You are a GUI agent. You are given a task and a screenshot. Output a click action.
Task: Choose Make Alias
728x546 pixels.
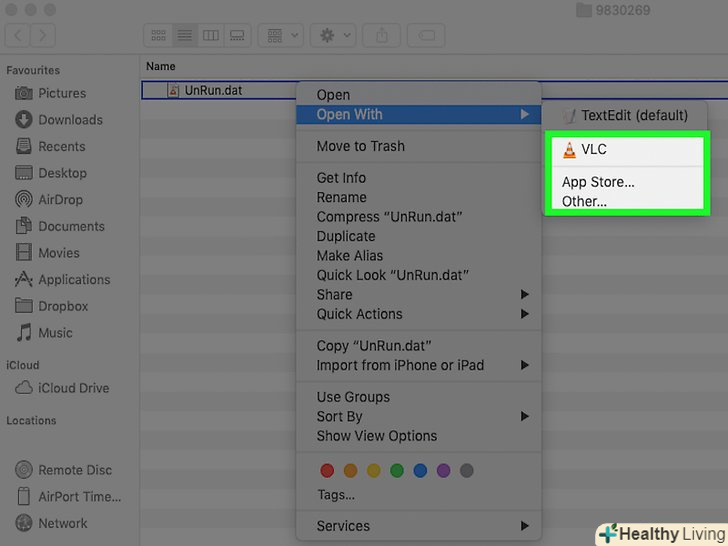coord(419,256)
